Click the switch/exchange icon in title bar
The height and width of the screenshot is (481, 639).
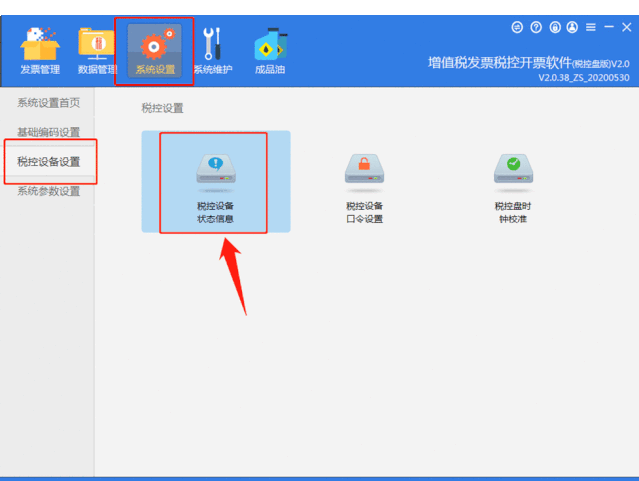pyautogui.click(x=517, y=27)
